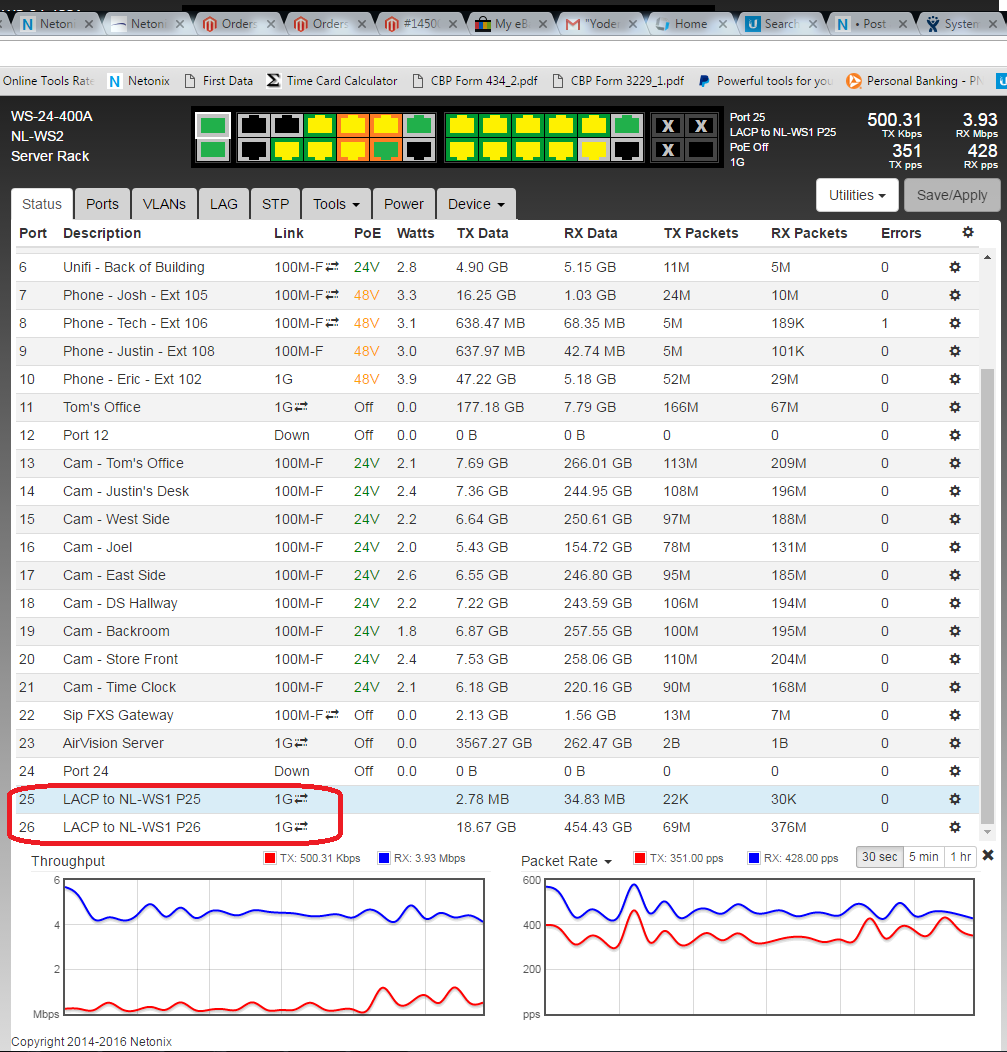Switch graph interval to 1 hr
The width and height of the screenshot is (1007, 1052).
960,857
